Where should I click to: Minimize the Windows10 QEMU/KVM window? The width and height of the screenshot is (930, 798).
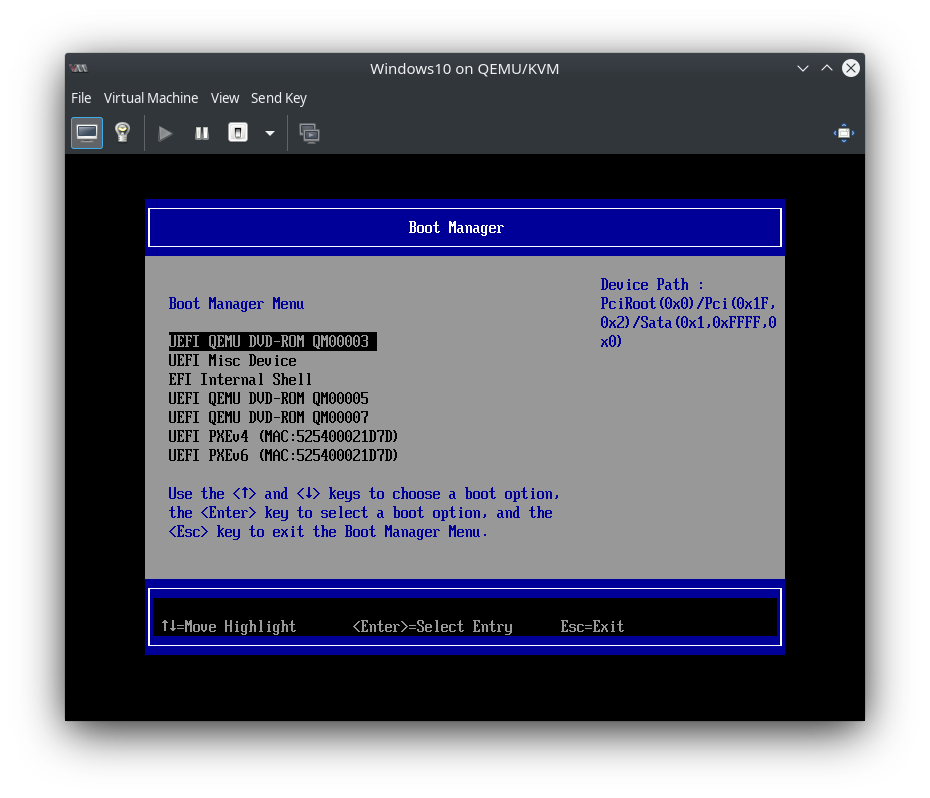click(x=803, y=68)
